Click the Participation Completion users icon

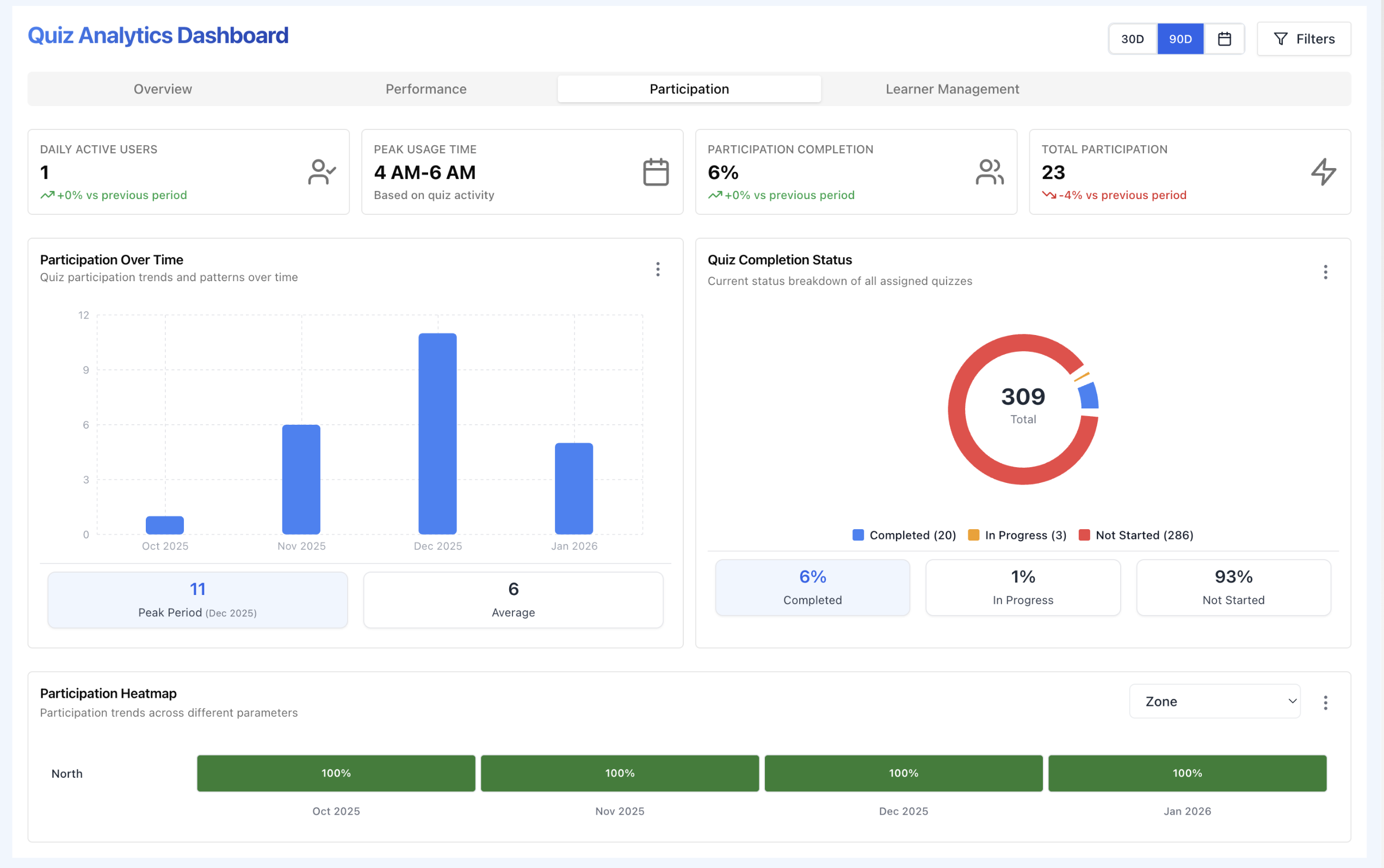(x=989, y=172)
